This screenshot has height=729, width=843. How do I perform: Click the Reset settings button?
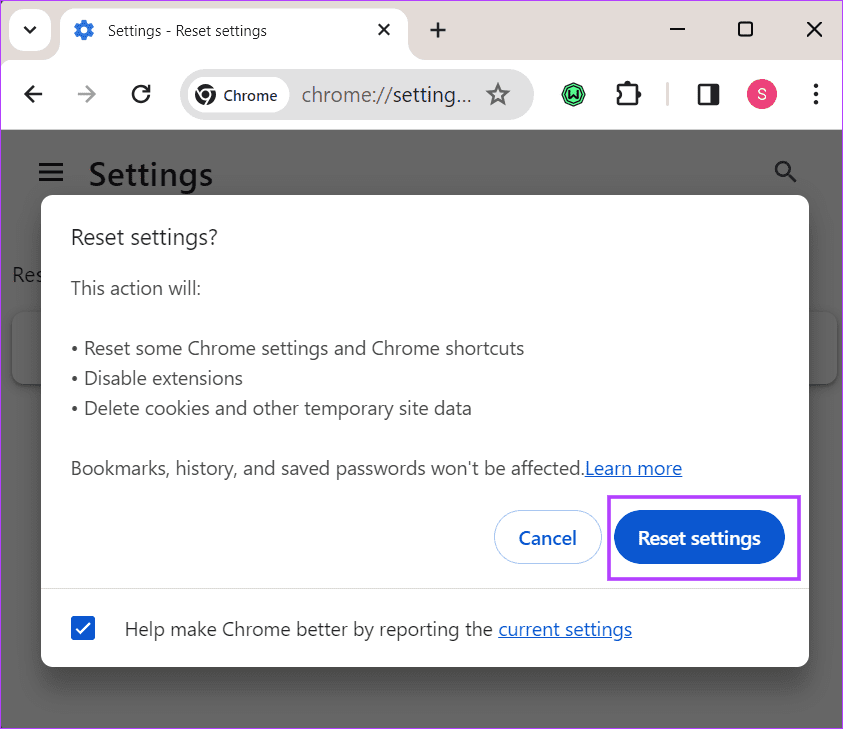(699, 537)
